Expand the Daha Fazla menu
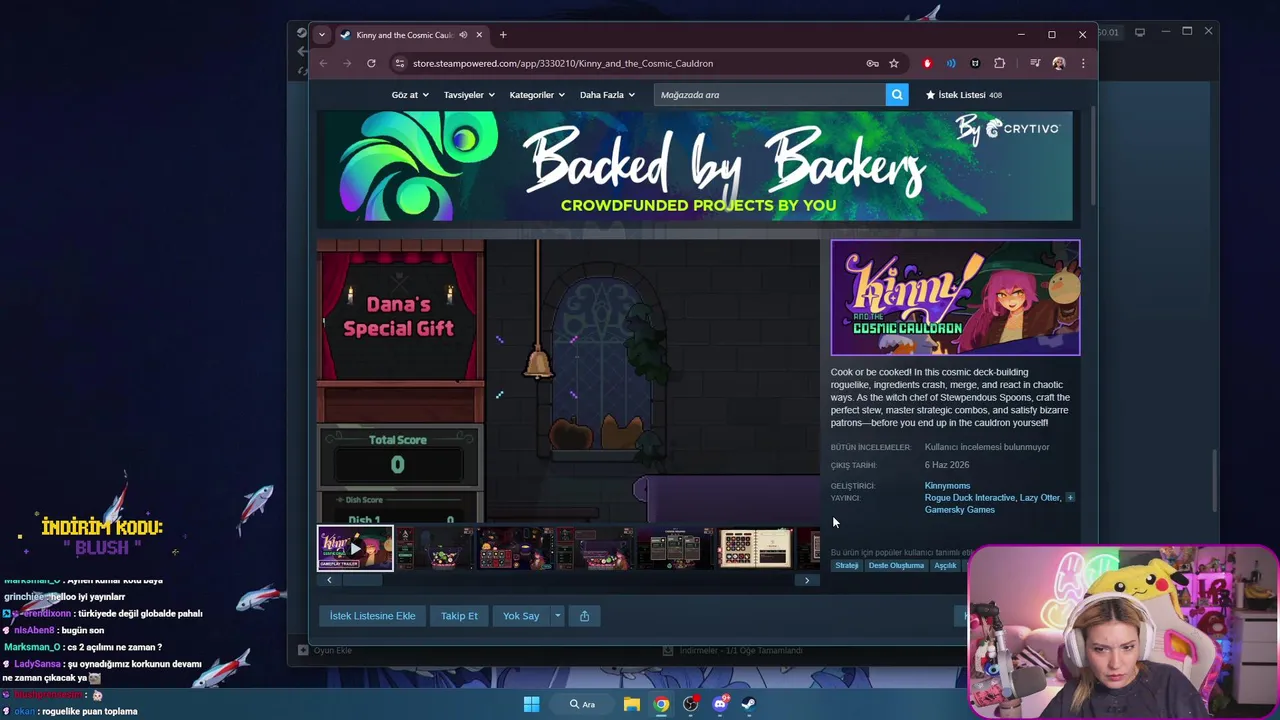 coord(607,95)
